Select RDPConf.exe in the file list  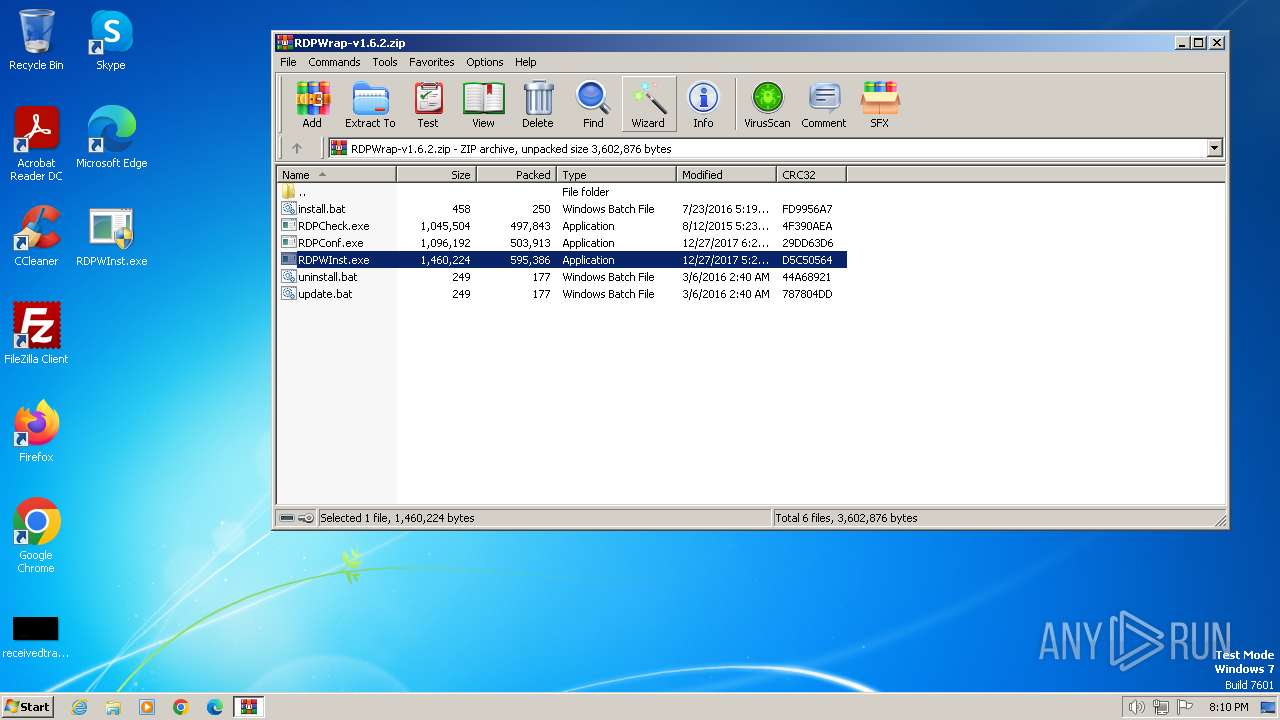[562, 243]
